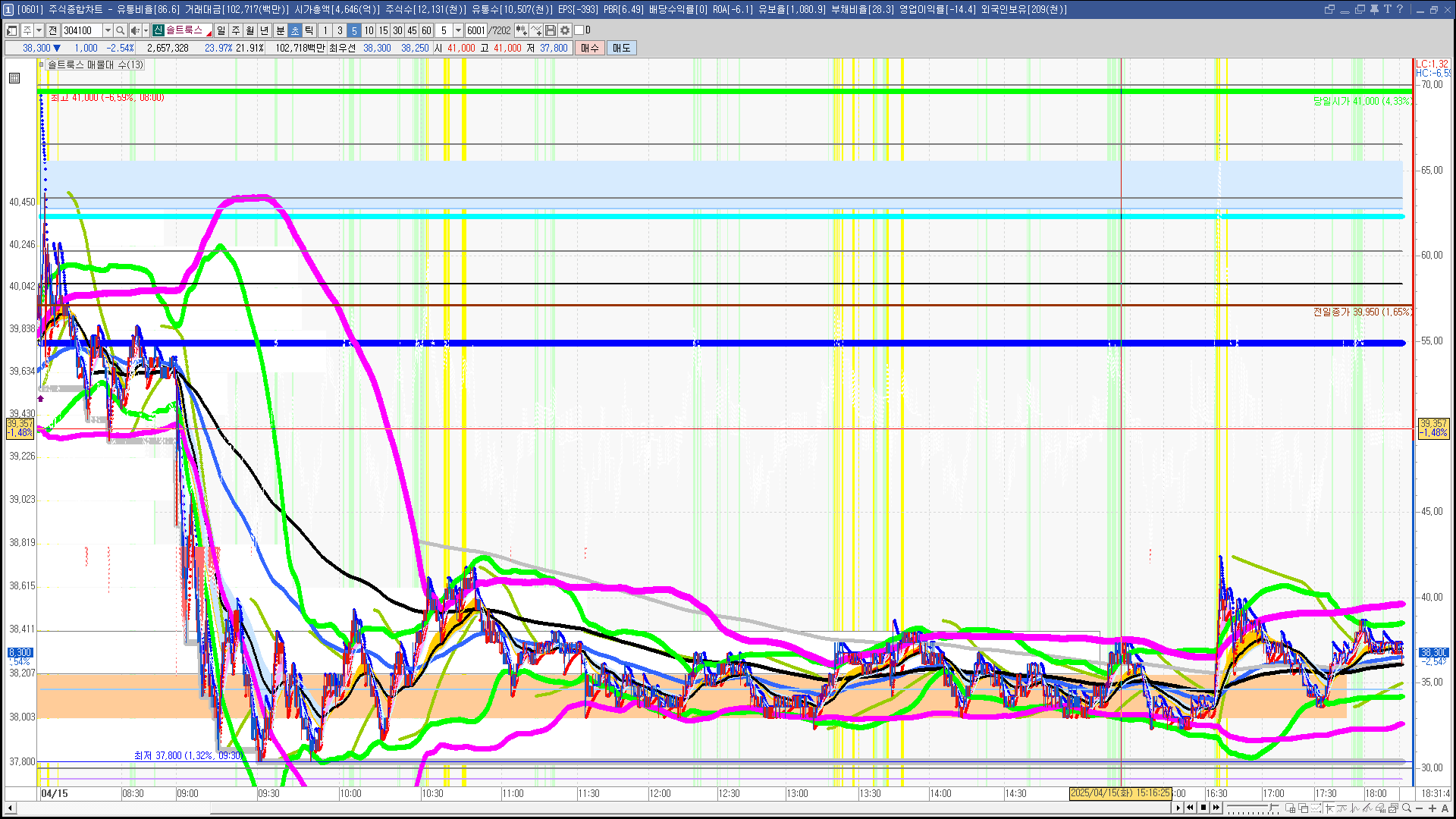This screenshot has width=1456, height=819.
Task: Open chart settings gear icon
Action: point(565,30)
